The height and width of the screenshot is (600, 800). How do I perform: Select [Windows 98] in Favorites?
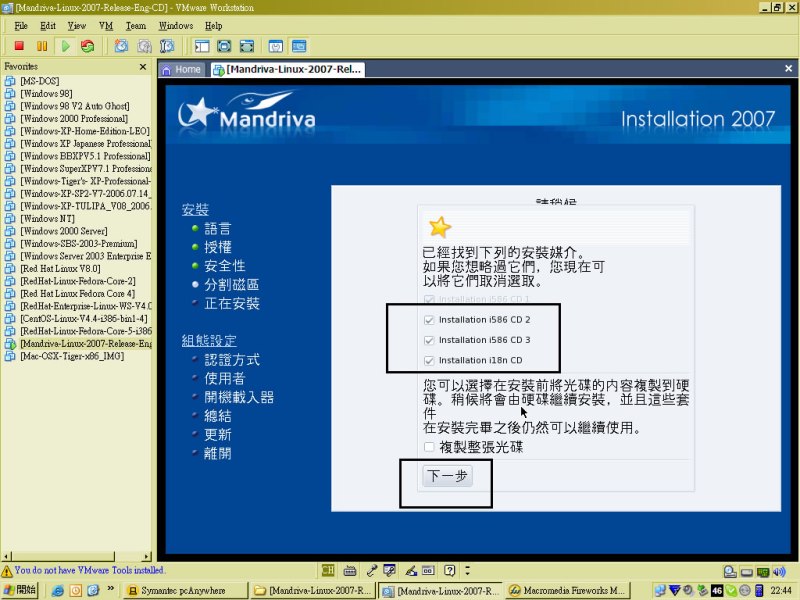coord(46,93)
